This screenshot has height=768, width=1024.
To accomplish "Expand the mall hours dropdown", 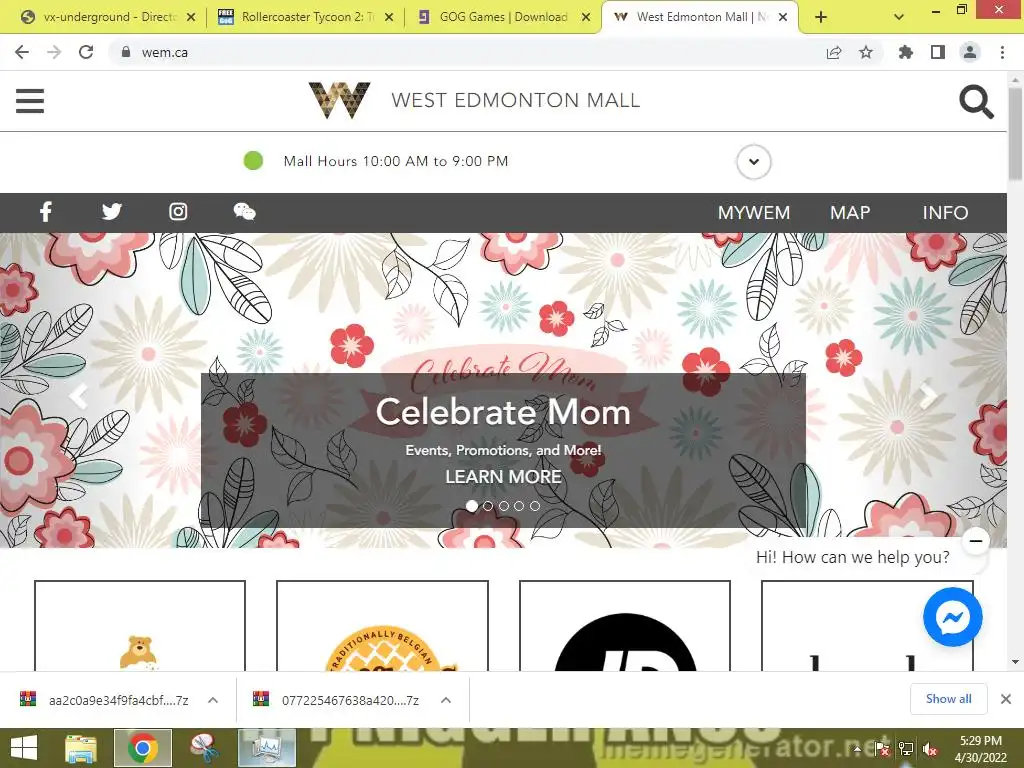I will tap(754, 162).
